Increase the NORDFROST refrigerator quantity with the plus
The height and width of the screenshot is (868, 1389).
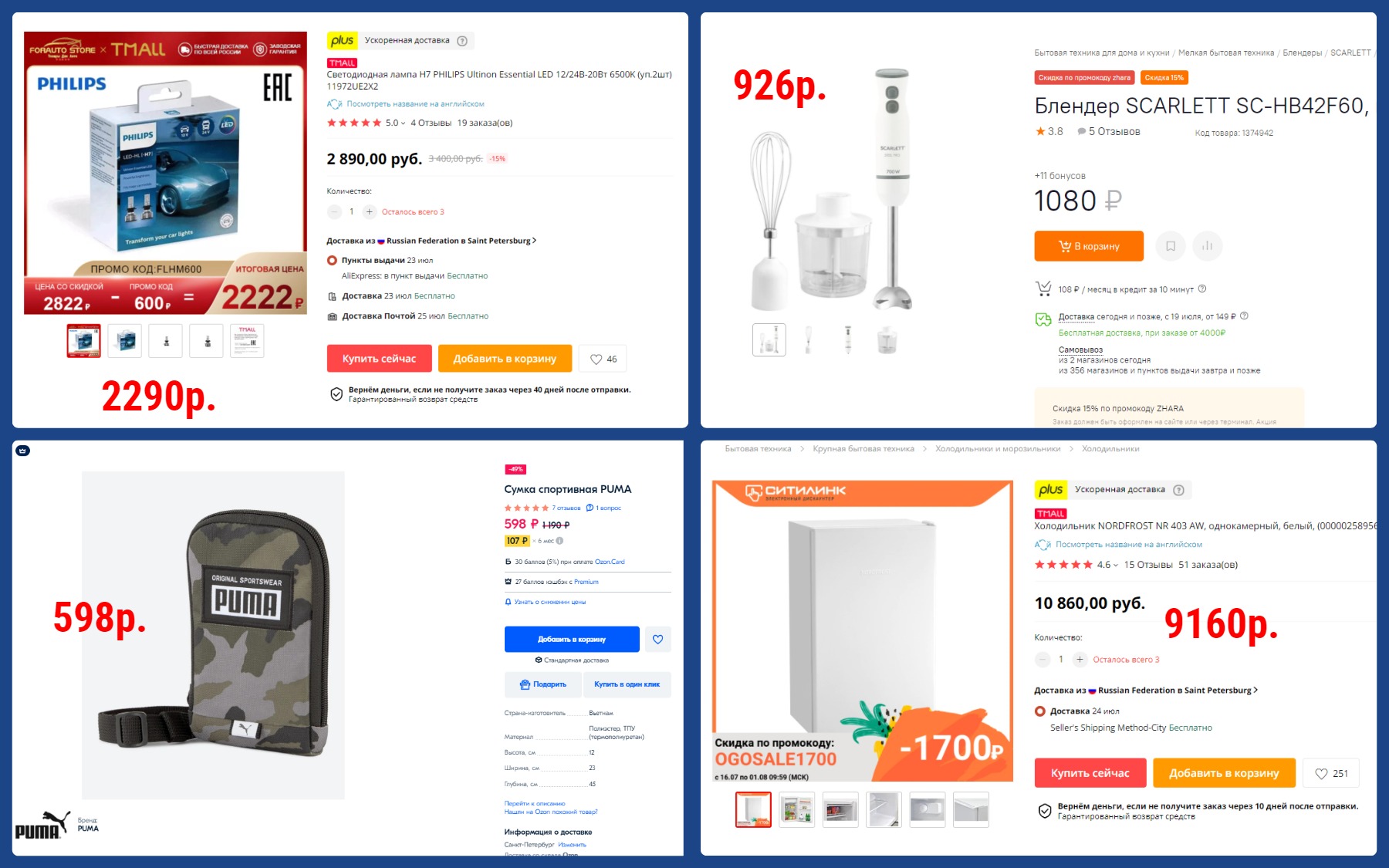coord(1080,660)
